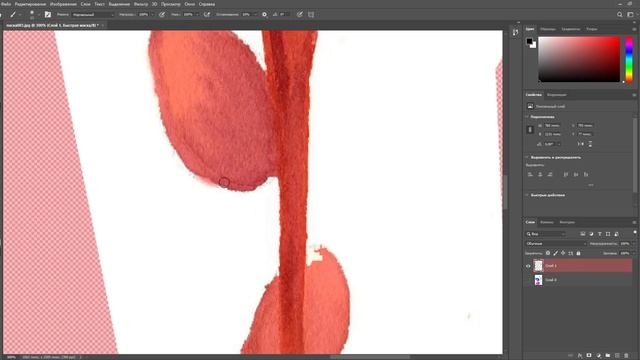Screen dimensions: 640x360
Task: Click the layer styles fx icon
Action: pos(580,356)
